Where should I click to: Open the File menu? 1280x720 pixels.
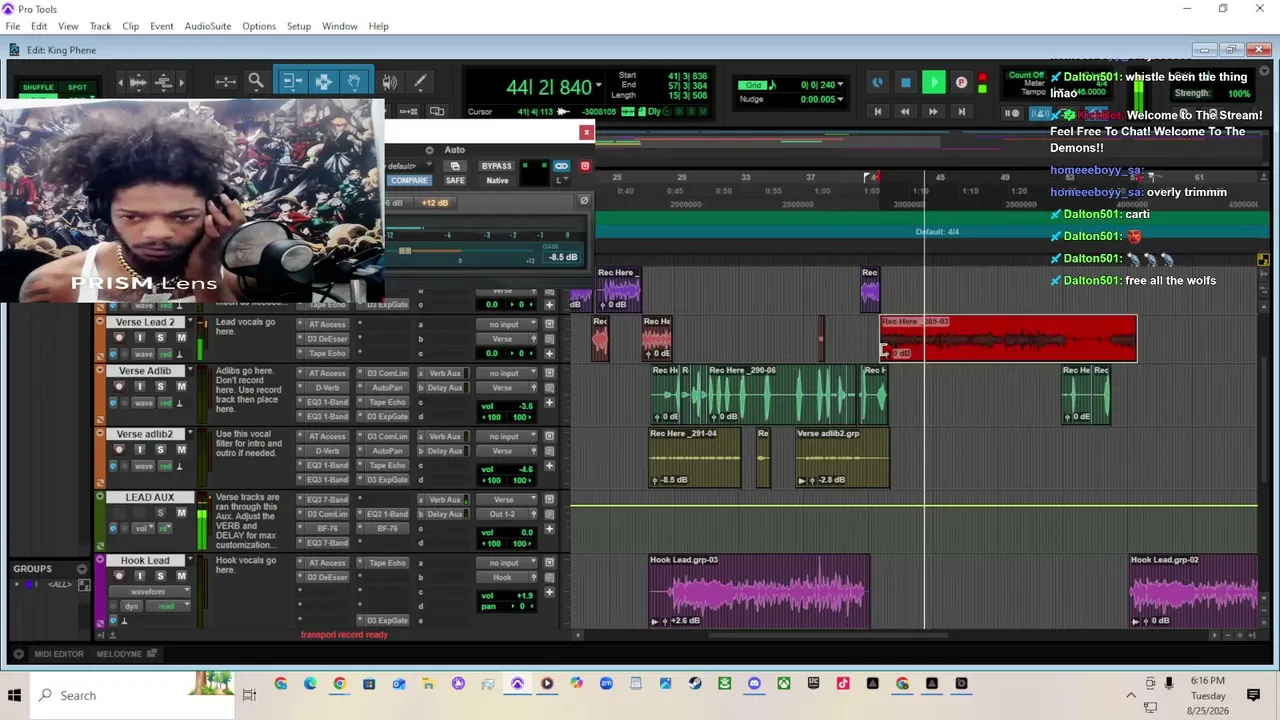tap(13, 26)
